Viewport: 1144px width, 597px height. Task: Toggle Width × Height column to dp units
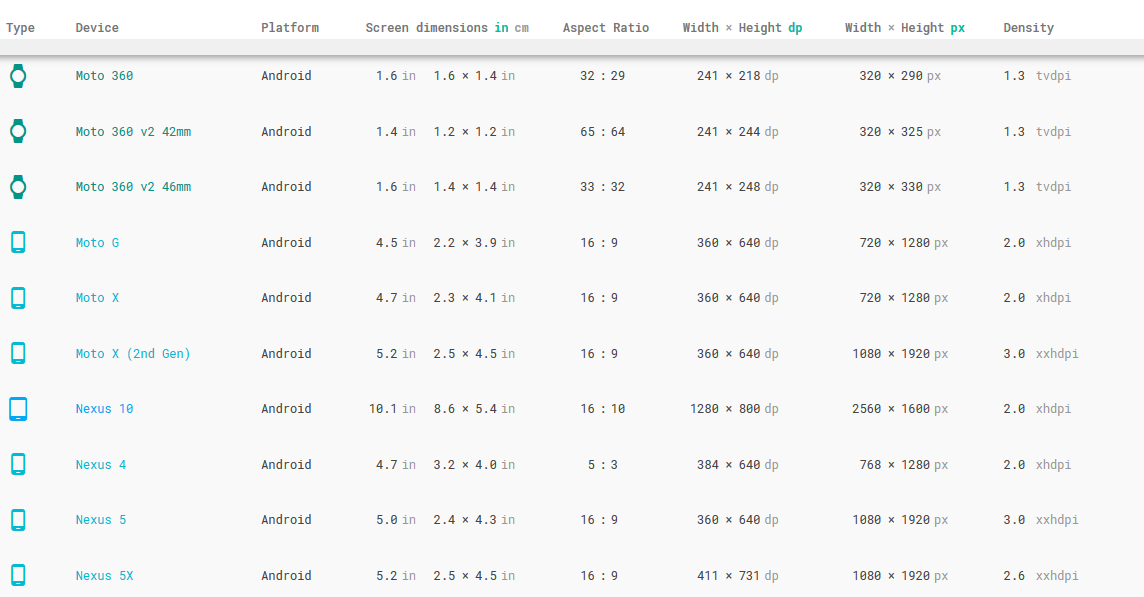coord(795,28)
